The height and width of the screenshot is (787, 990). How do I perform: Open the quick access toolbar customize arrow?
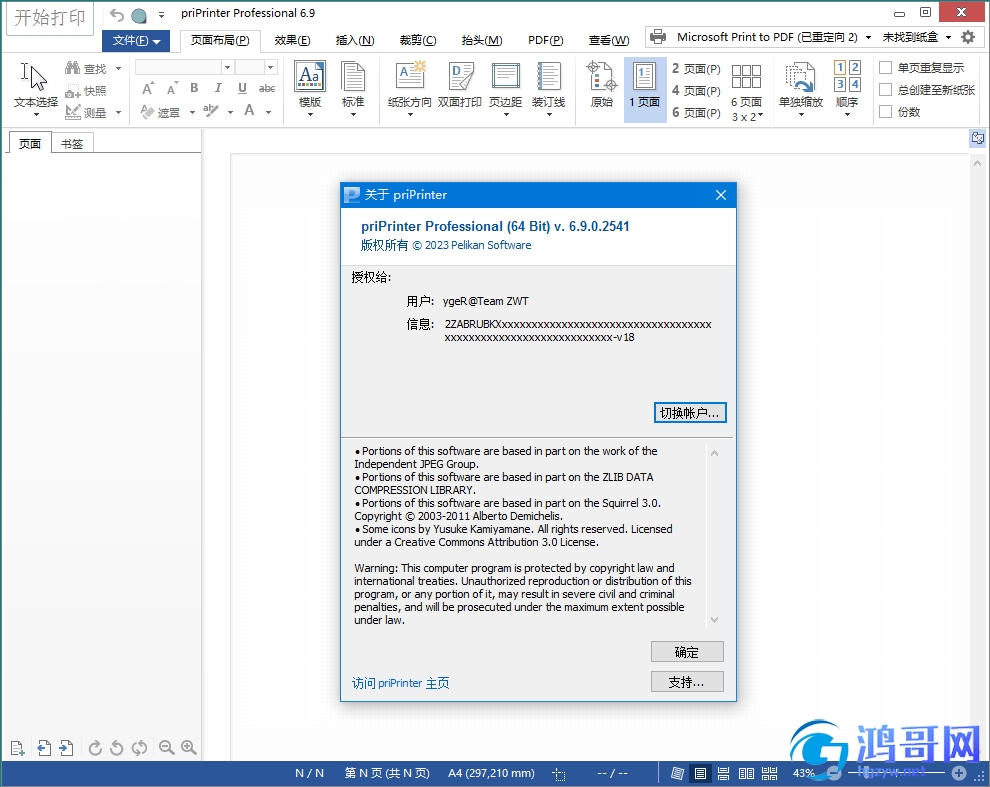[161, 15]
